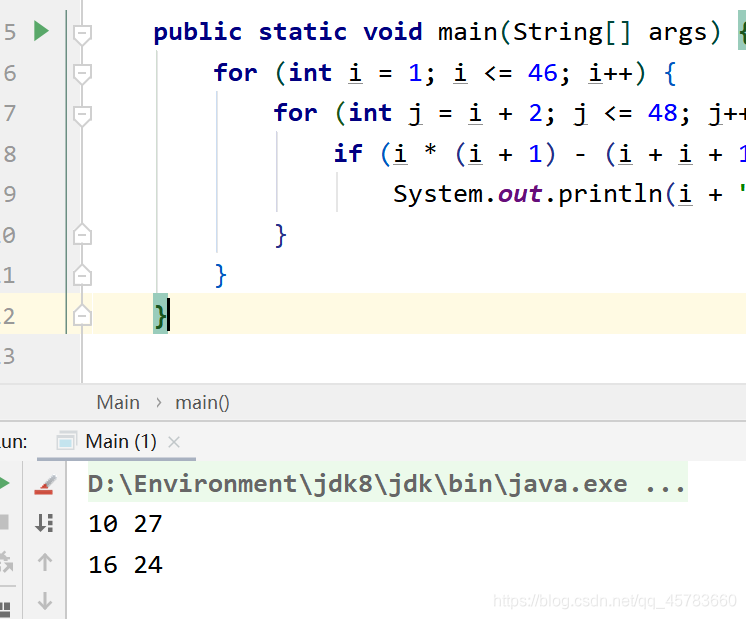The height and width of the screenshot is (619, 746).
Task: Click the println call on line 9
Action: coord(610,194)
